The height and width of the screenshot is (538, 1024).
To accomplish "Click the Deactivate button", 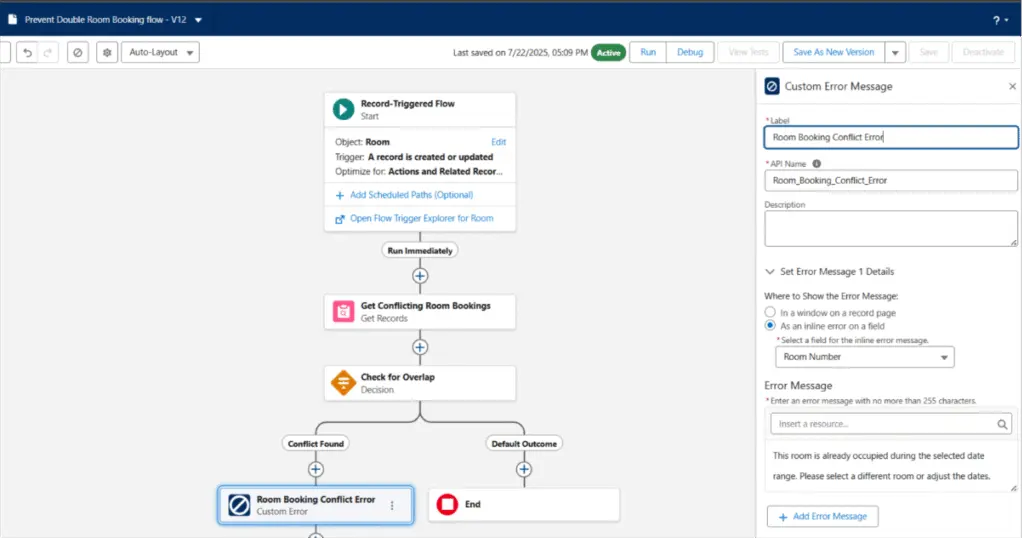I will pyautogui.click(x=983, y=52).
